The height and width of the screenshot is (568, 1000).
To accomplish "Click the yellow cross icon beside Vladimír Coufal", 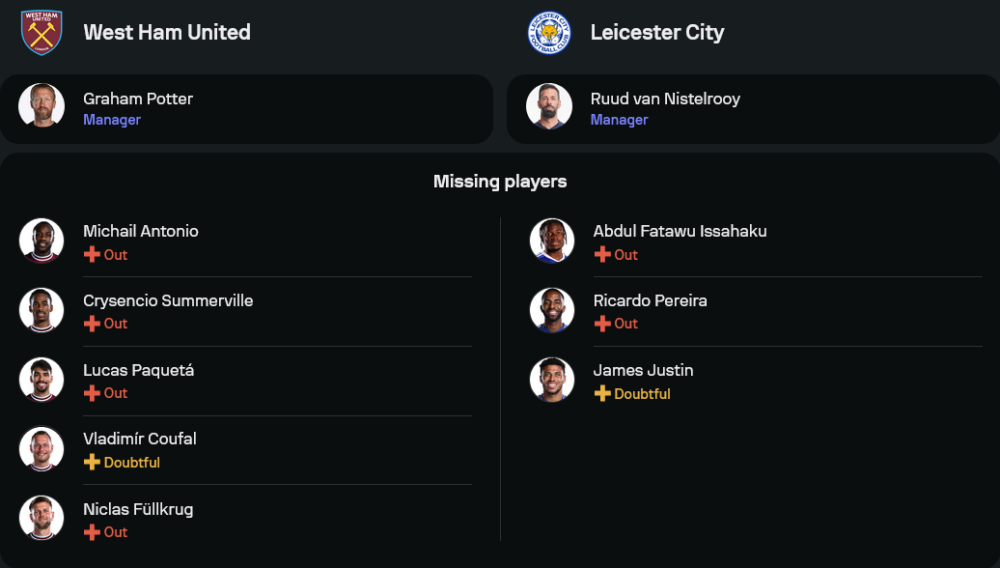I will tap(92, 463).
